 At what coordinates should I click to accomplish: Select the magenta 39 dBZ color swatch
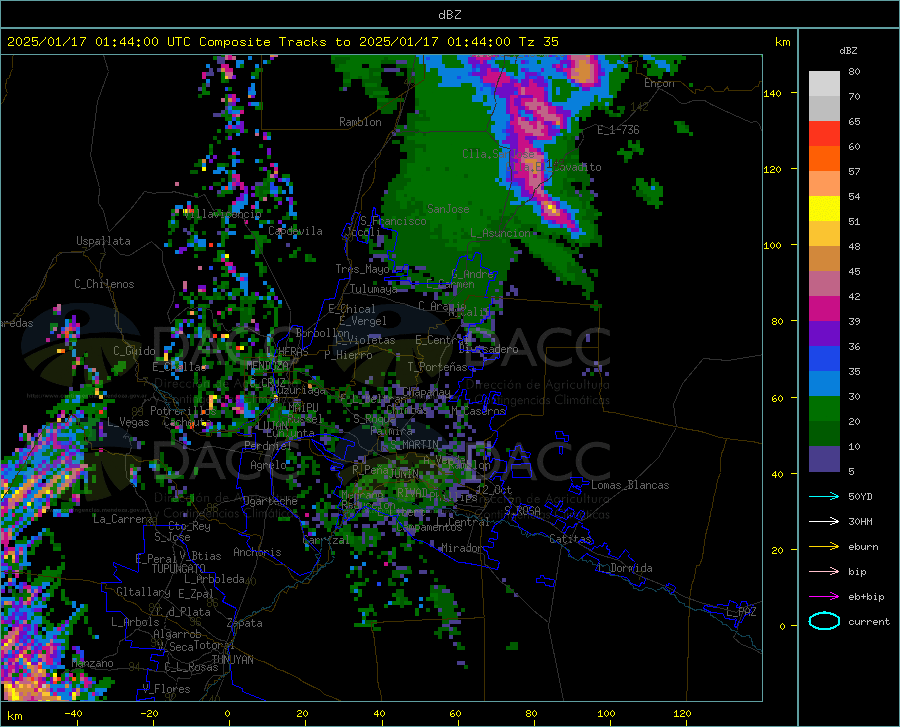pos(824,309)
